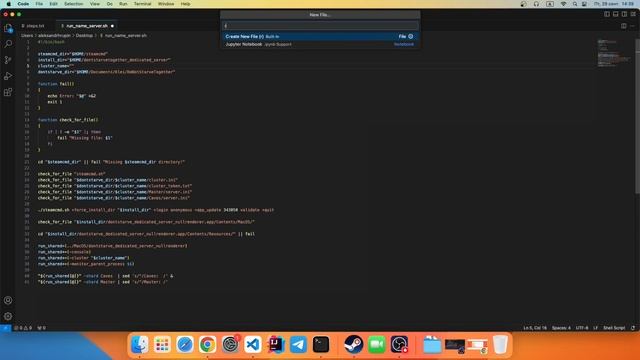This screenshot has width=640, height=360.
Task: Open the File menu
Action: click(x=39, y=4)
